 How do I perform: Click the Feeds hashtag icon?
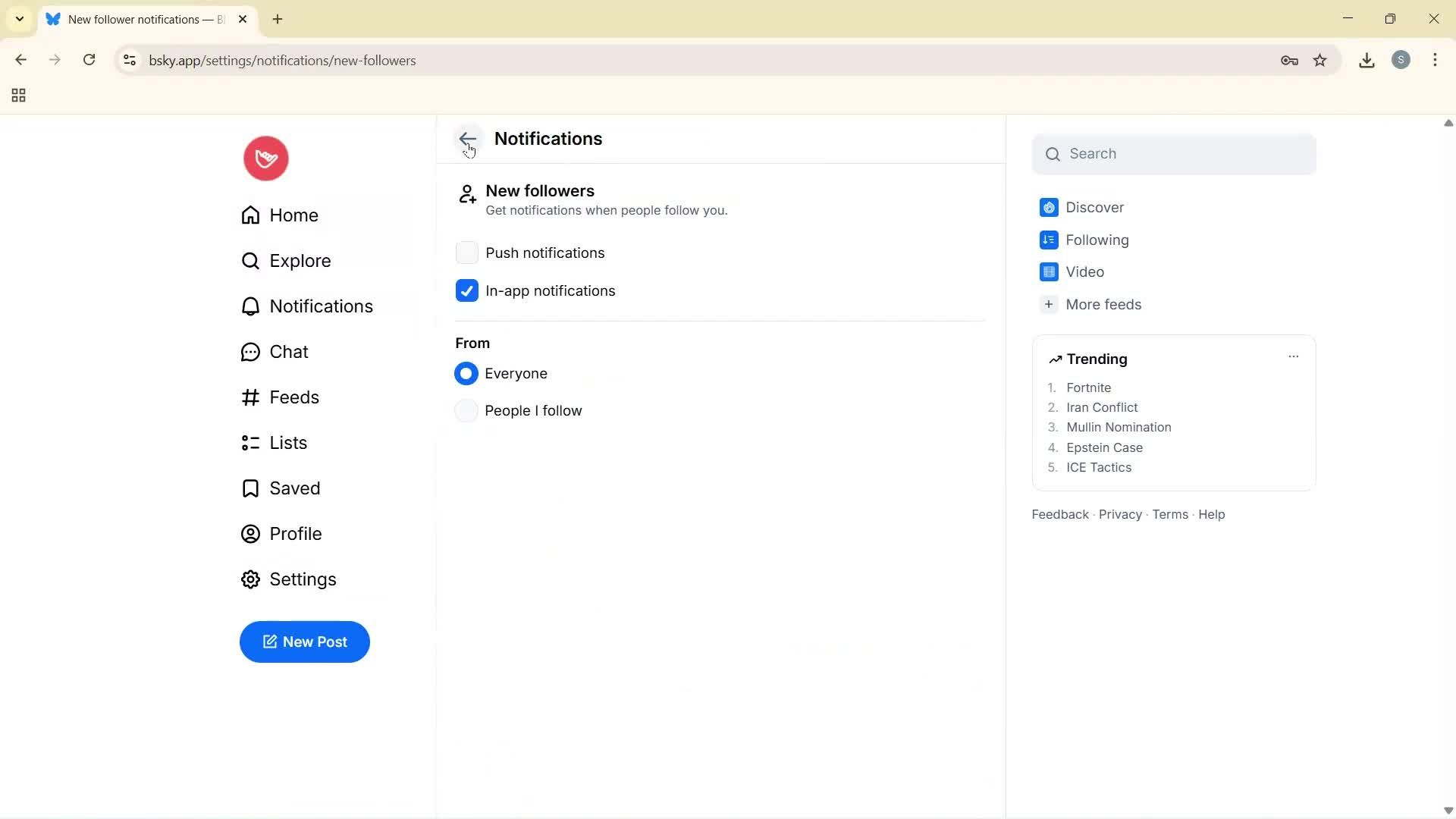pyautogui.click(x=250, y=397)
